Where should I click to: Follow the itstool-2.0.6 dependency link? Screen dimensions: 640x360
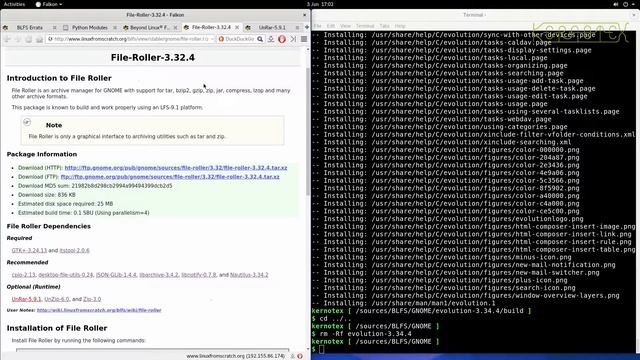coord(74,250)
